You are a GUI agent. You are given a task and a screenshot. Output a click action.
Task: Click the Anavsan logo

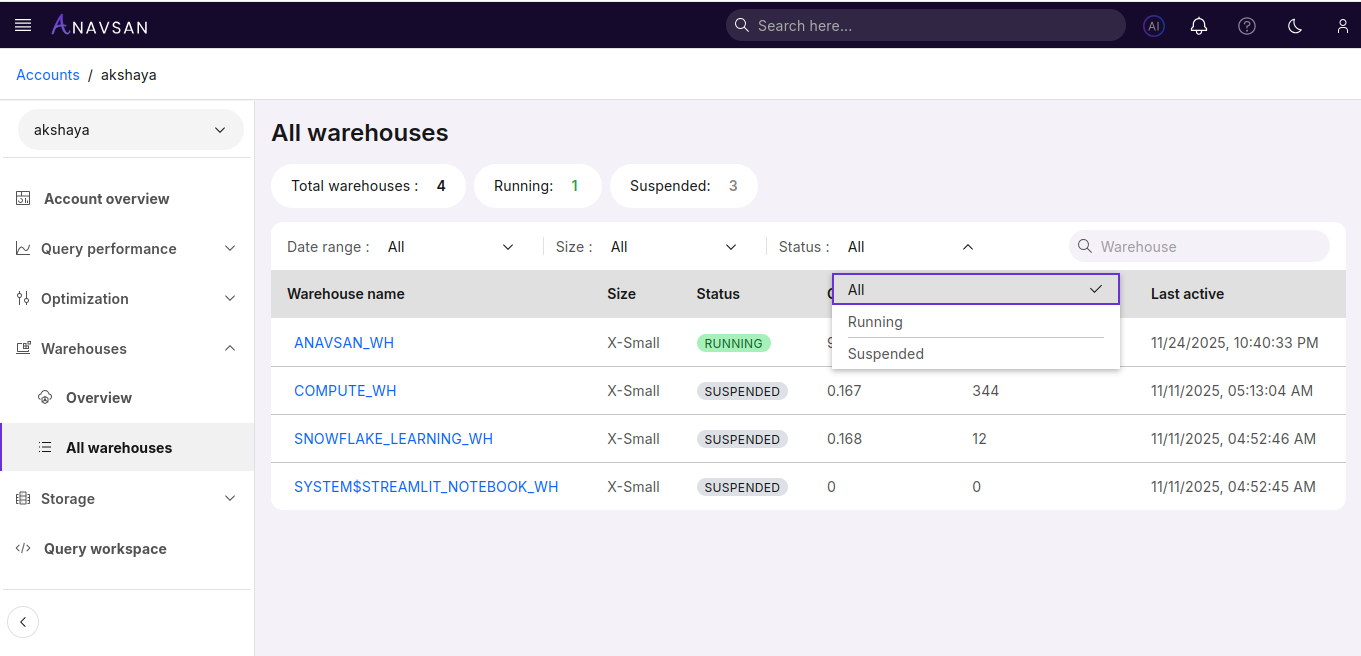(x=99, y=25)
